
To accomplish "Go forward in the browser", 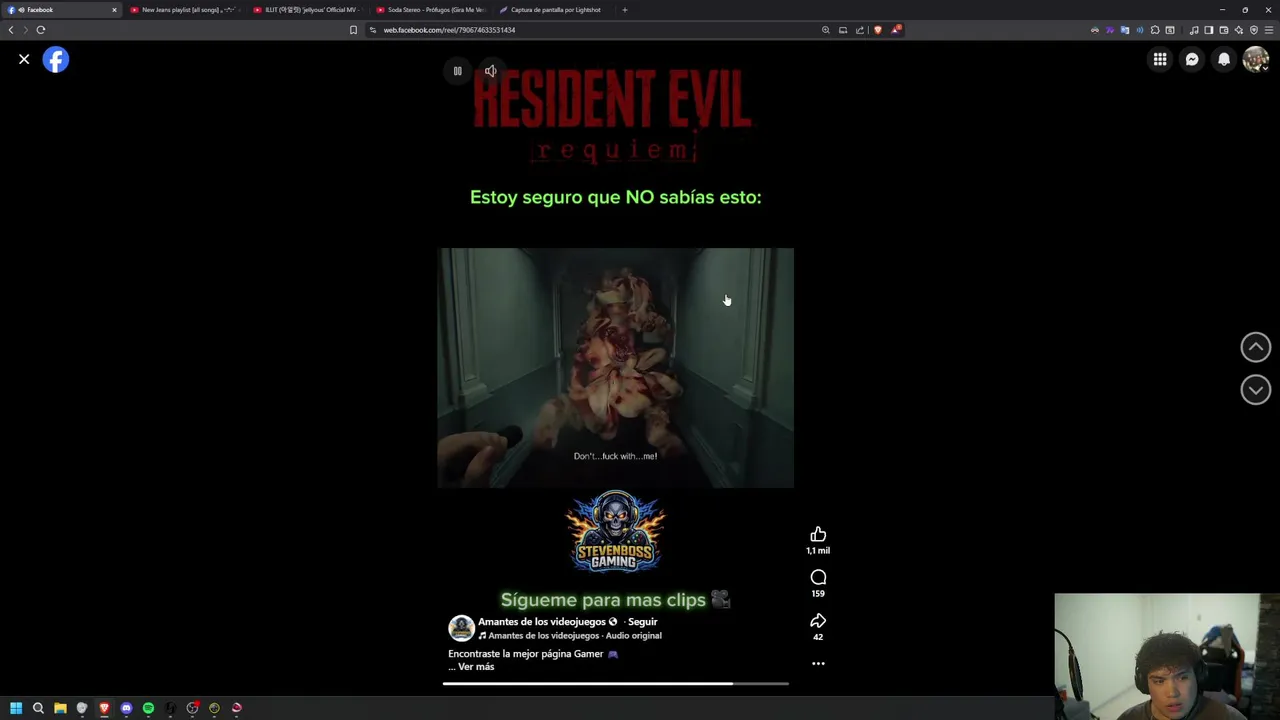I will [26, 30].
